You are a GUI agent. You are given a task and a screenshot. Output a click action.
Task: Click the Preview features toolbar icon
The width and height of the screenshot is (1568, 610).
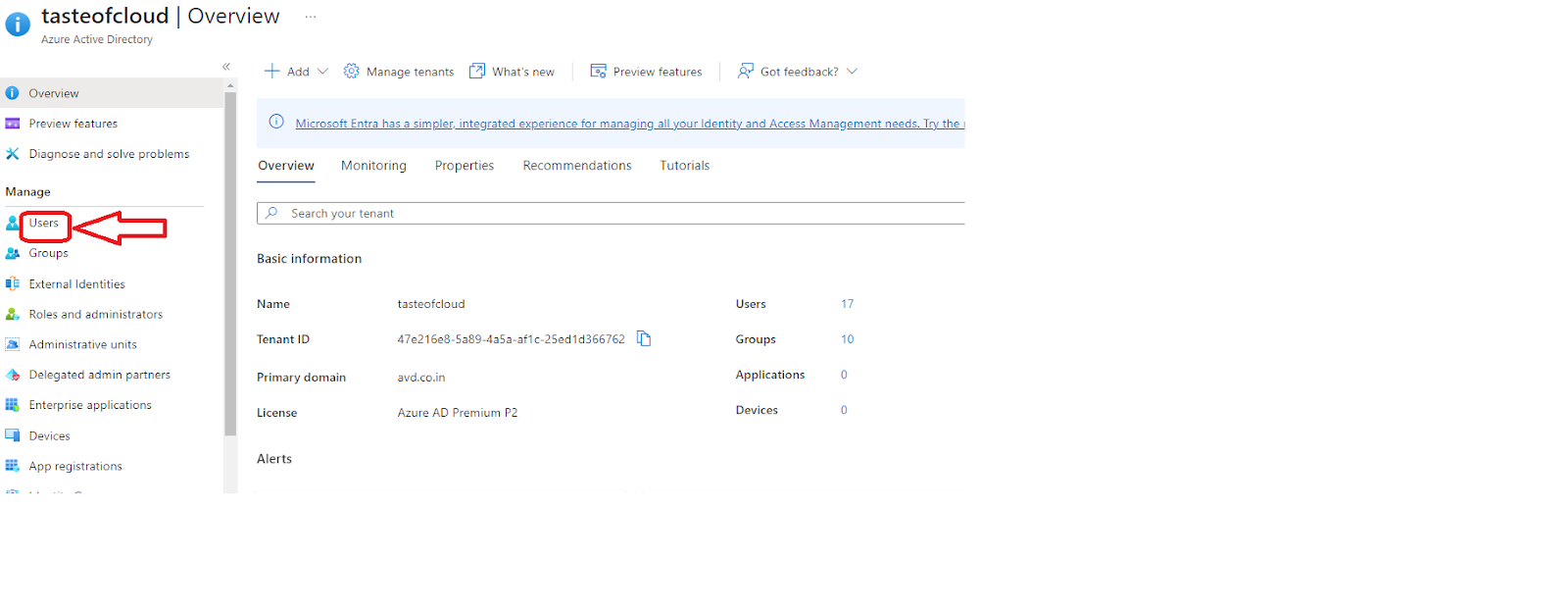coord(598,71)
